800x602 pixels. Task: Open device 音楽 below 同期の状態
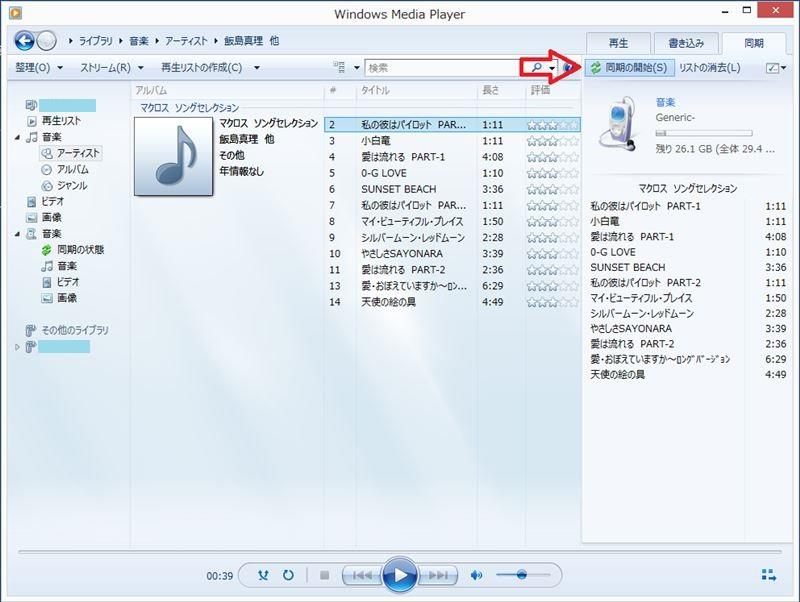coord(67,266)
